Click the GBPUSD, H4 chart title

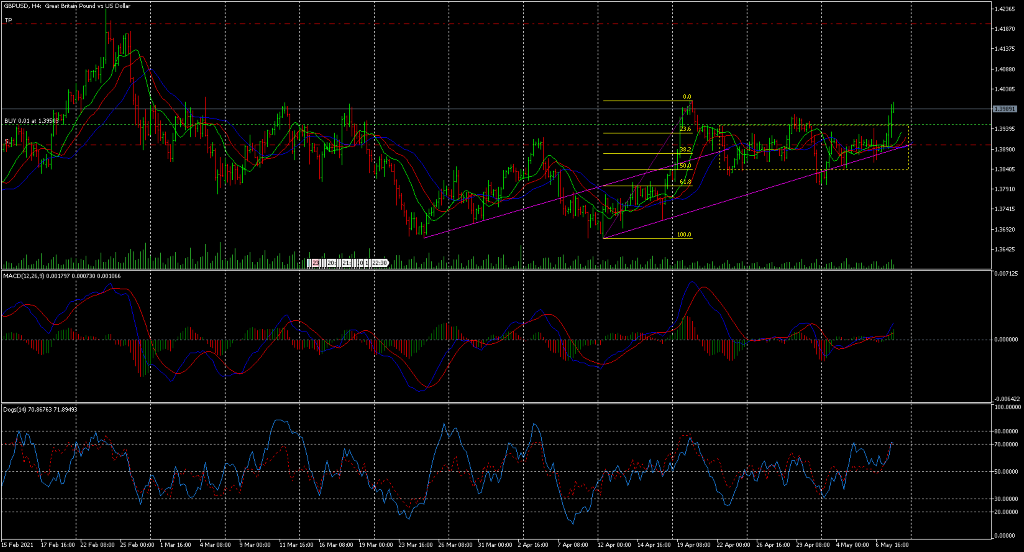click(57, 6)
